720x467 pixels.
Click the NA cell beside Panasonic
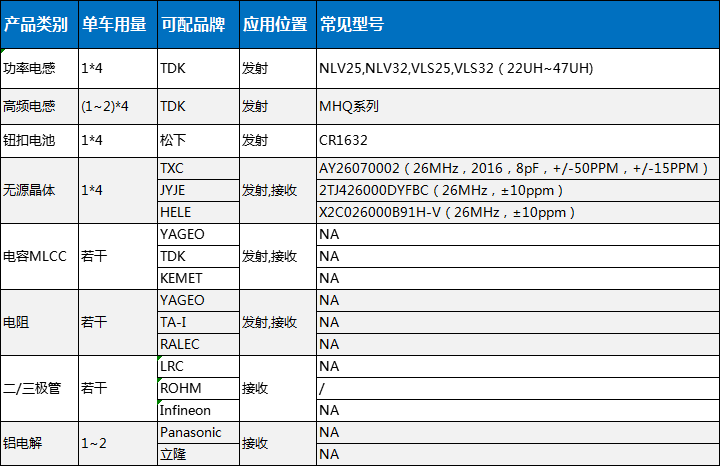(x=518, y=433)
